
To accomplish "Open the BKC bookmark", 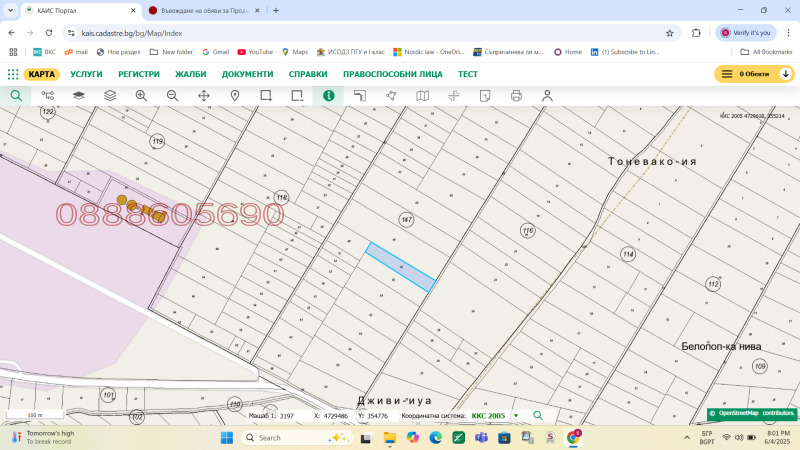I will (x=44, y=52).
